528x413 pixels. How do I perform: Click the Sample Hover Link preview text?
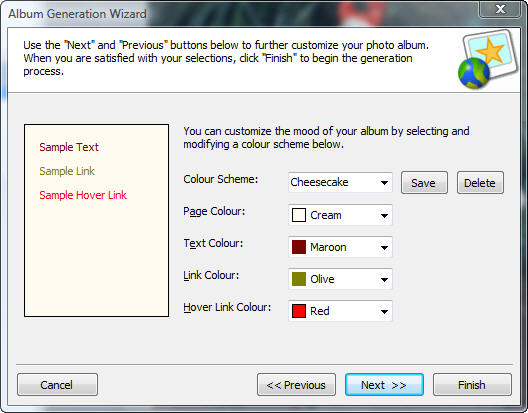pos(83,195)
